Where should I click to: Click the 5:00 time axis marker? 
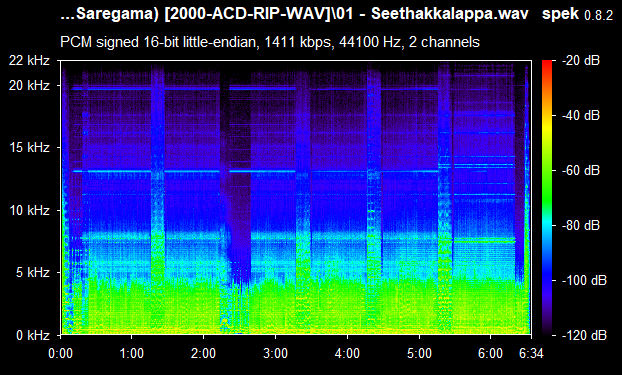(419, 353)
